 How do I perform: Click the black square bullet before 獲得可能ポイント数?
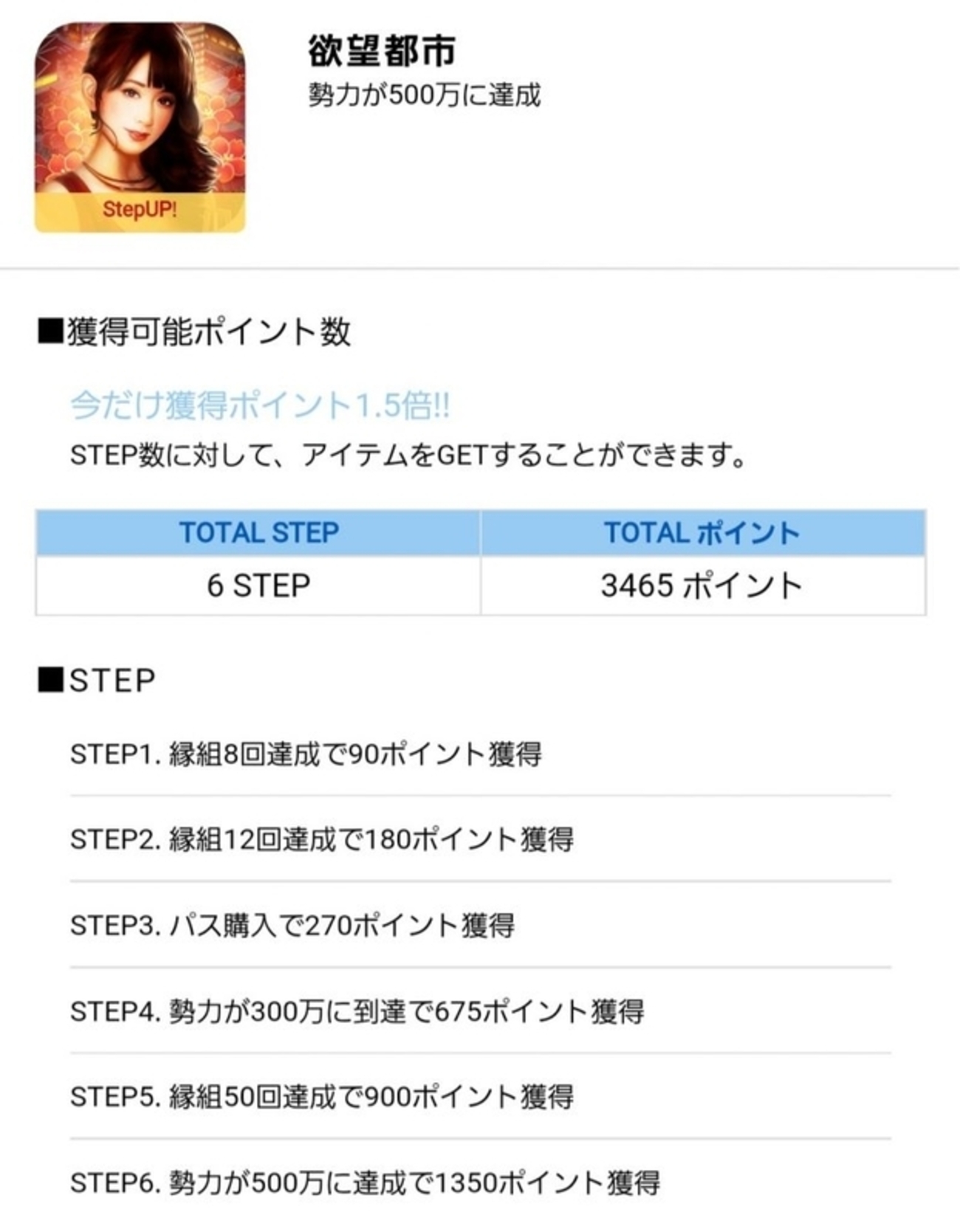pyautogui.click(x=51, y=332)
